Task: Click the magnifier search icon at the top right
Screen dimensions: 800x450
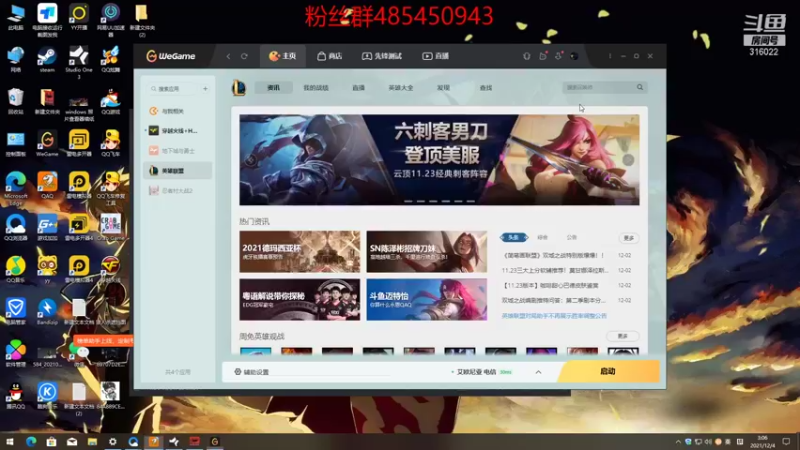Action: click(640, 87)
